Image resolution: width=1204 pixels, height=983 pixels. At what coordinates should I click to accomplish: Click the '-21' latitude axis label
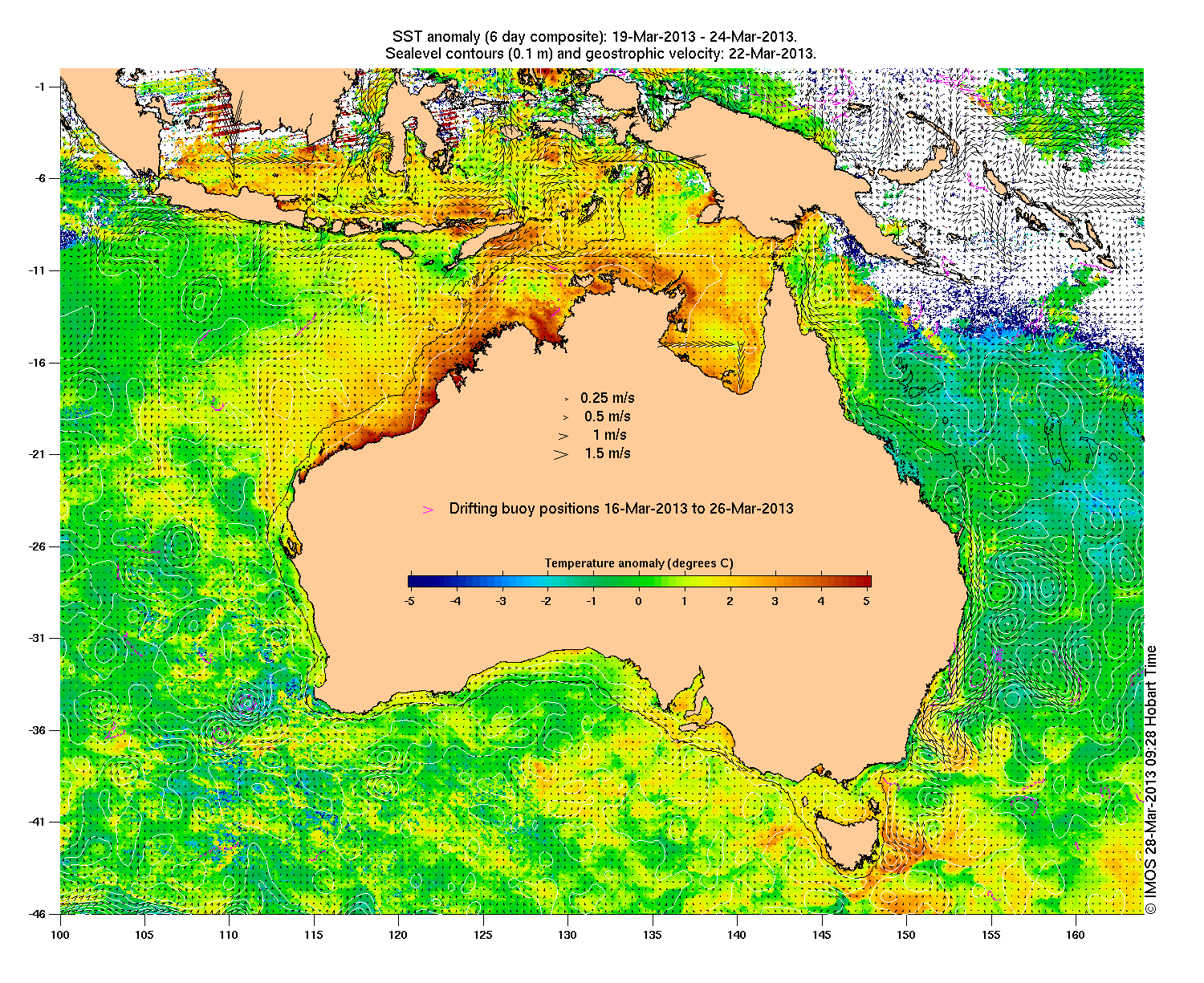(x=39, y=454)
